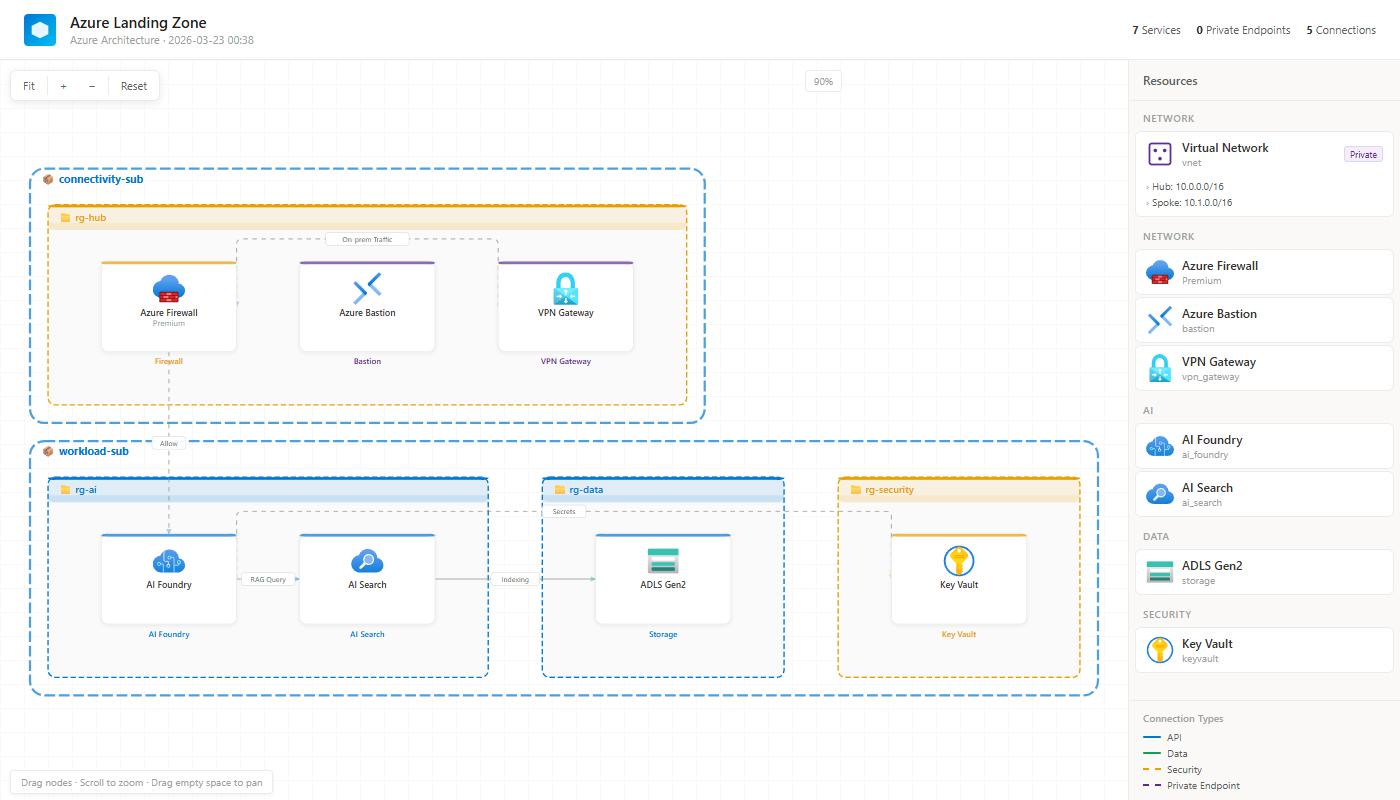Click the 5 Connections counter
This screenshot has width=1400, height=800.
1341,30
